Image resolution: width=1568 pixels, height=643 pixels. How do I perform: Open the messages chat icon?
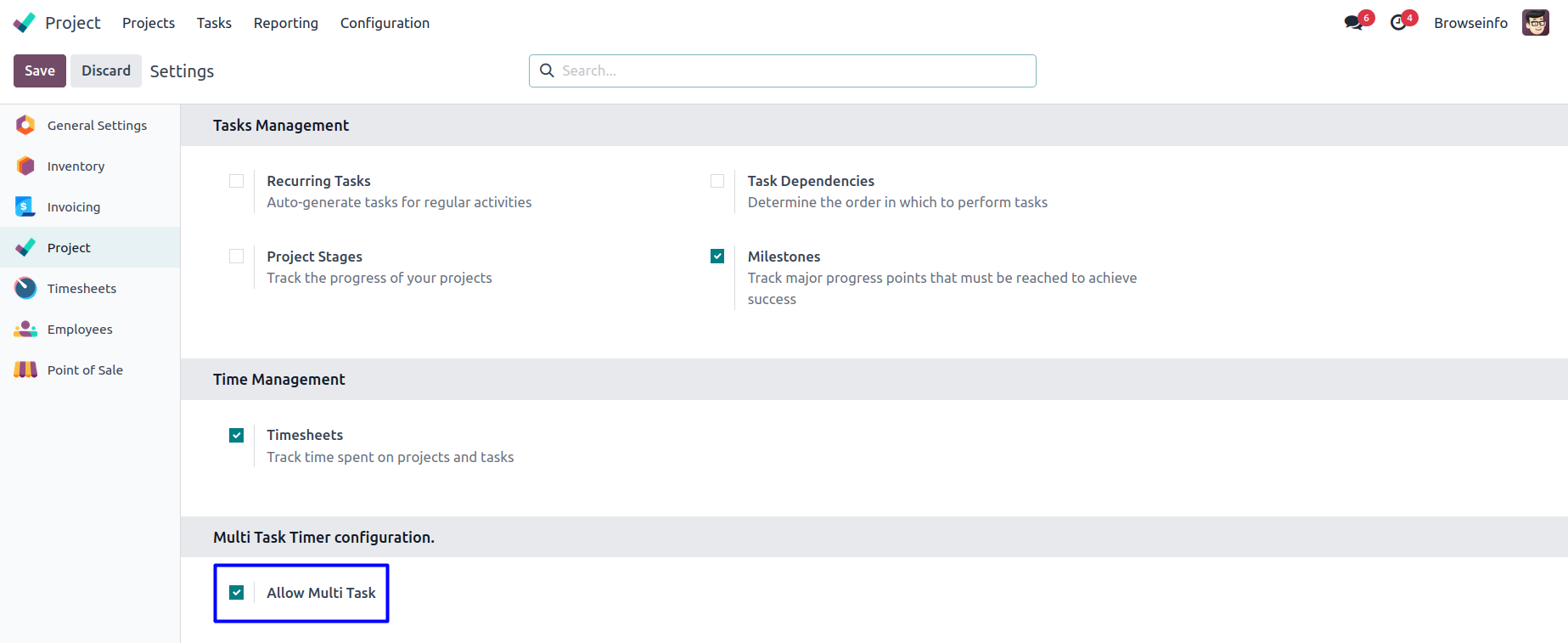[x=1353, y=23]
